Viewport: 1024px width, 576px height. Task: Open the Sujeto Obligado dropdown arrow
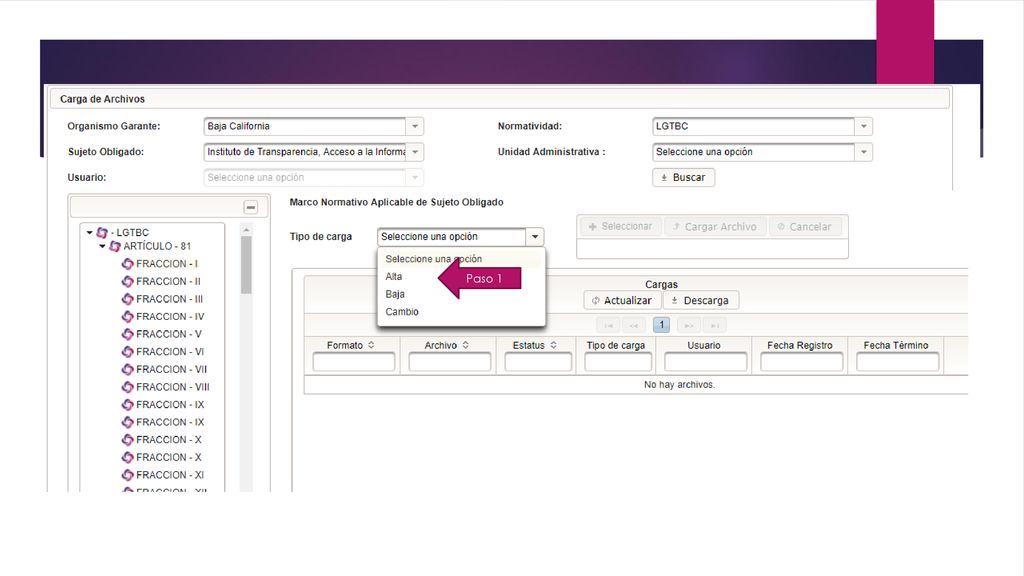(x=415, y=152)
